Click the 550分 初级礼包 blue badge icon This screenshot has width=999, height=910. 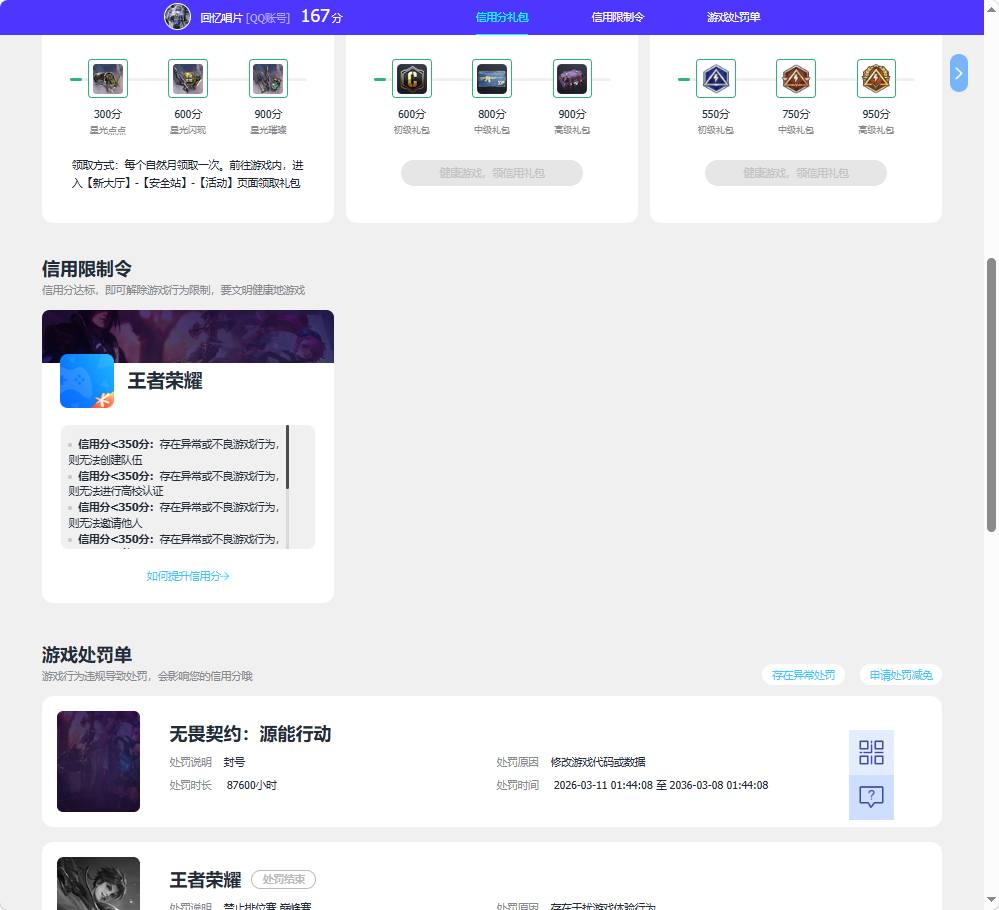tap(715, 78)
